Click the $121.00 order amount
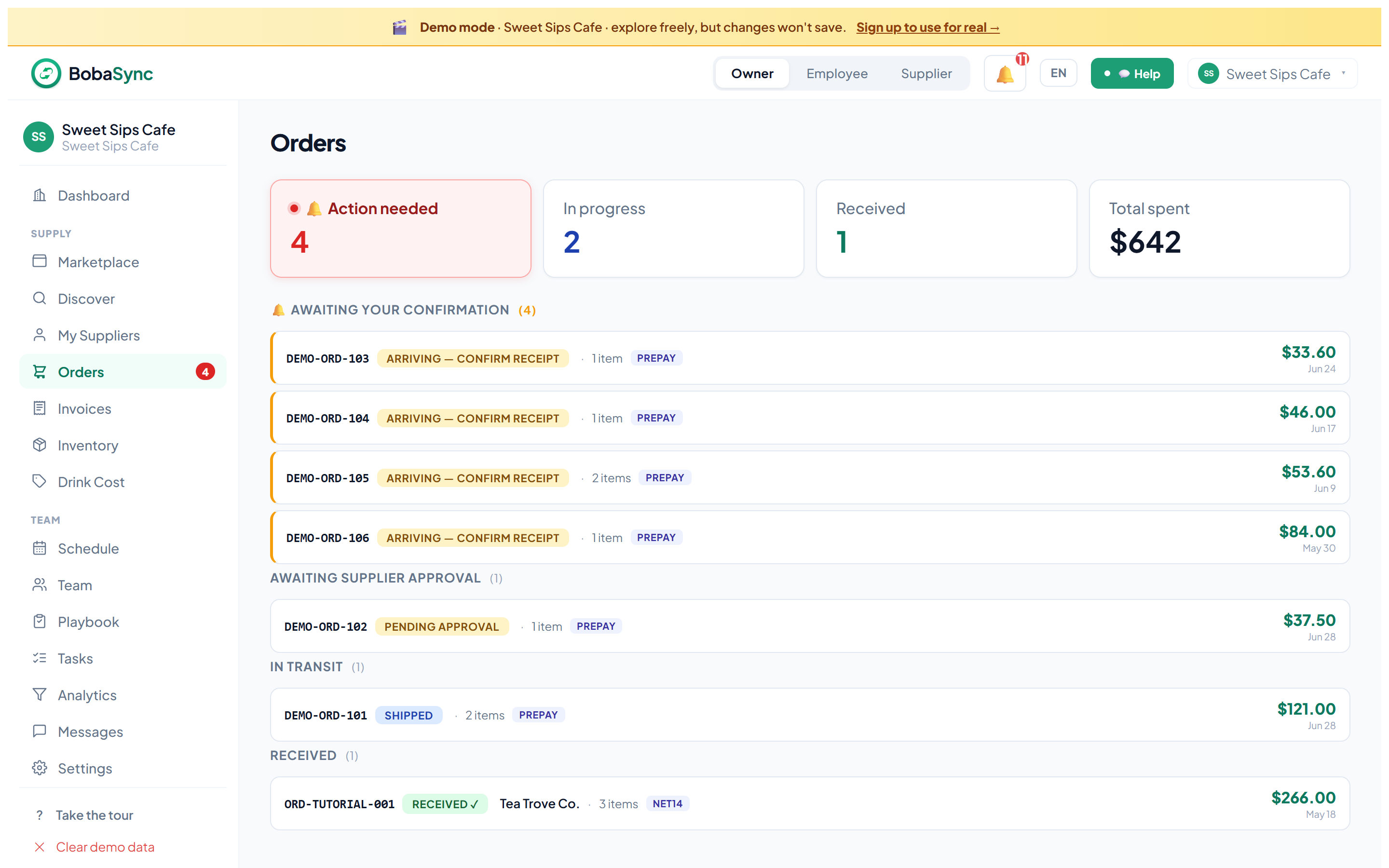Screen dimensions: 1389x868 click(x=1307, y=709)
